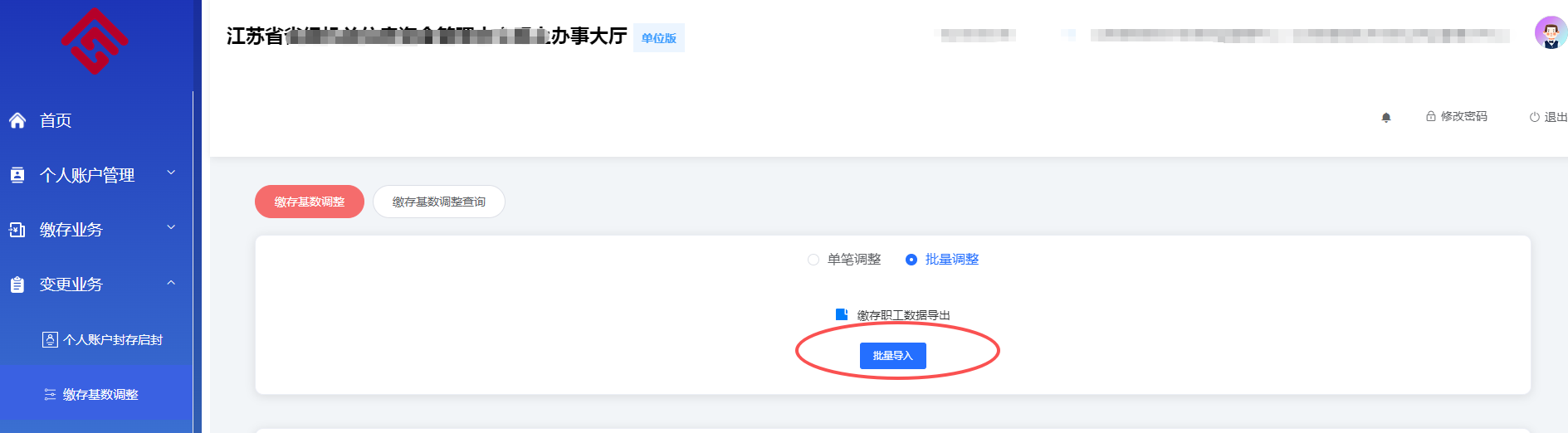1568x433 pixels.
Task: Select the 缴存基数调整 tab
Action: click(x=310, y=202)
